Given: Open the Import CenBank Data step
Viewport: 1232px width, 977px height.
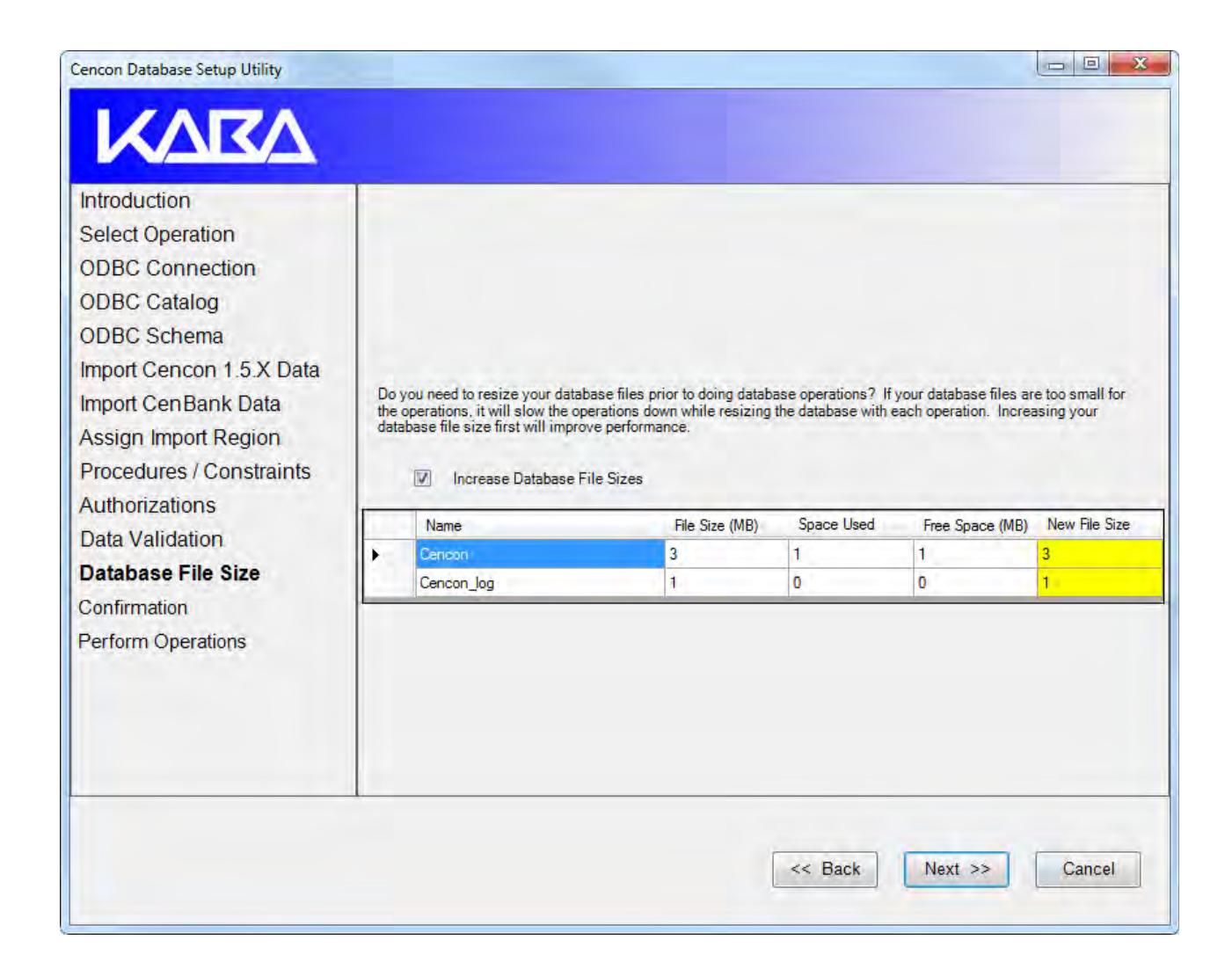Looking at the screenshot, I should click(180, 404).
